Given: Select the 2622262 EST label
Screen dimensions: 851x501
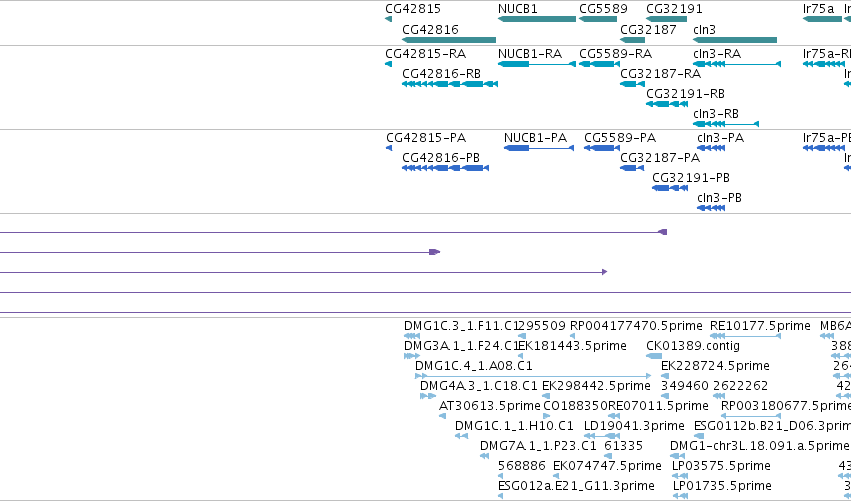Looking at the screenshot, I should point(740,386).
